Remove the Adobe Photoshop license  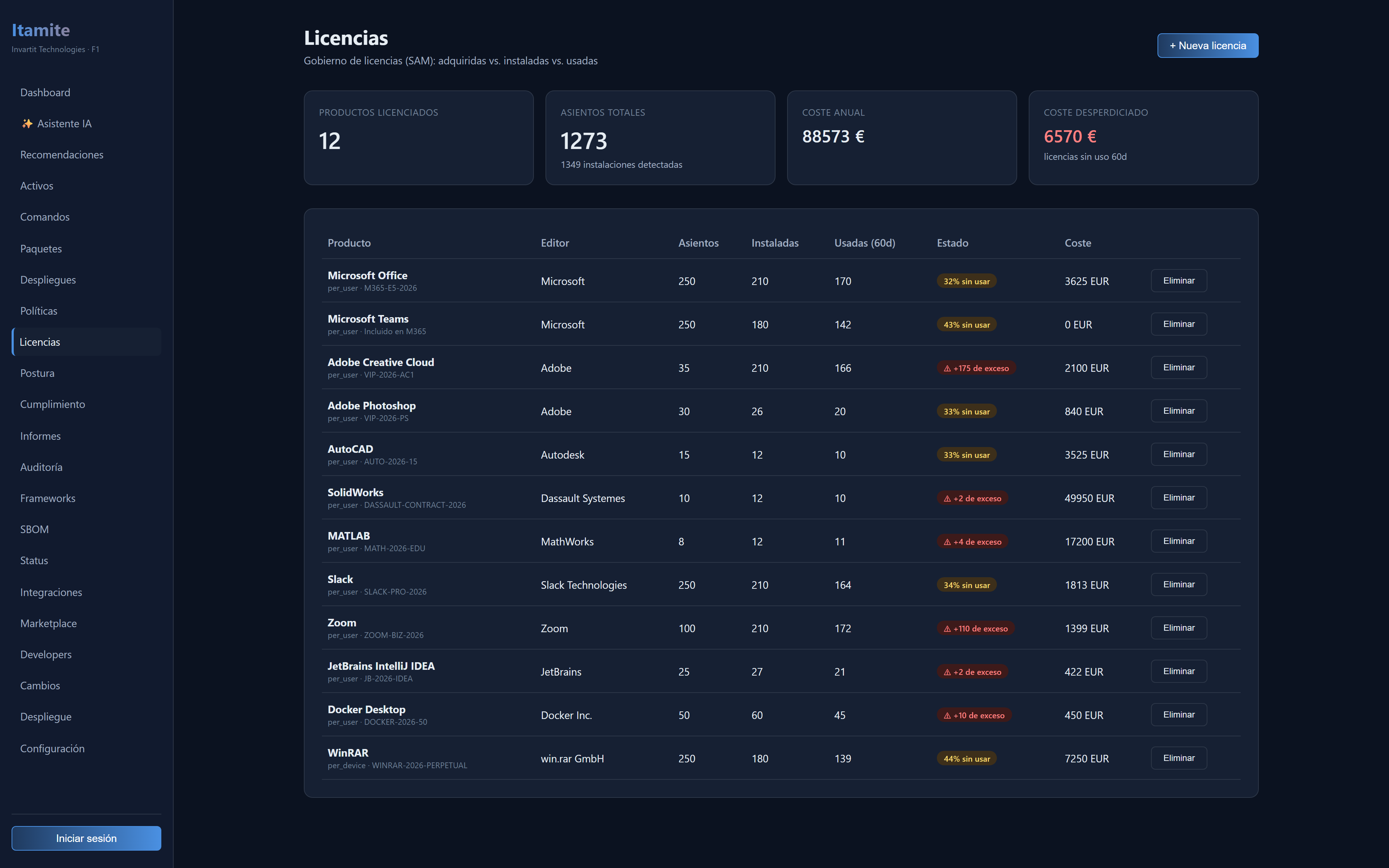point(1178,411)
